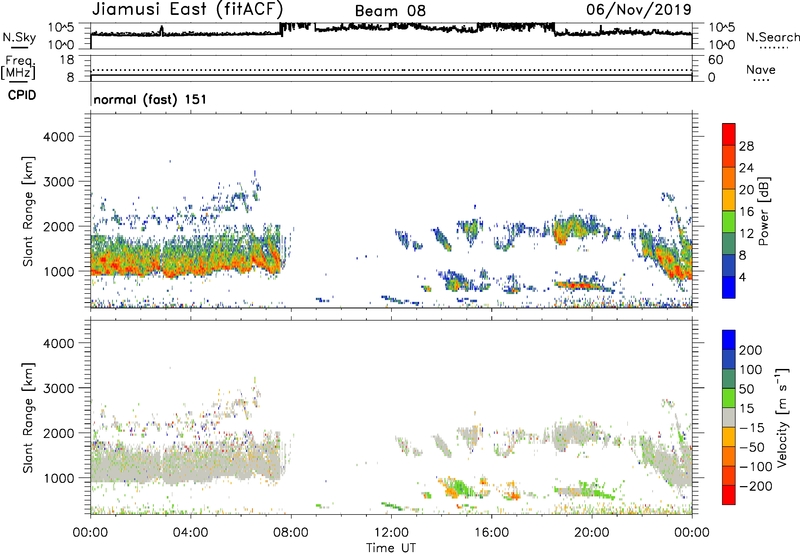Click the 'Beam 08' label
This screenshot has width=800, height=554.
point(390,11)
